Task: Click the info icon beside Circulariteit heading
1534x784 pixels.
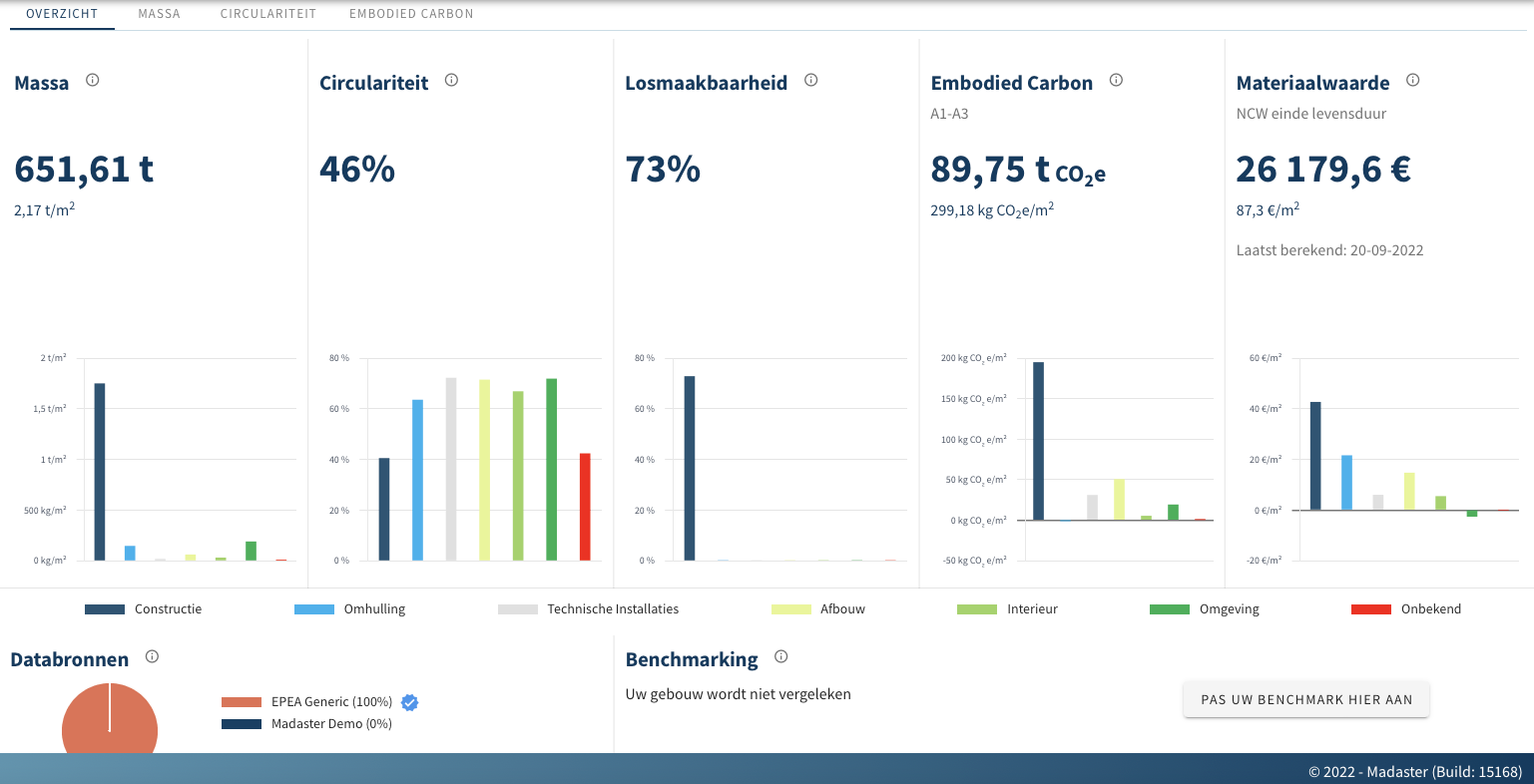Action: click(451, 81)
